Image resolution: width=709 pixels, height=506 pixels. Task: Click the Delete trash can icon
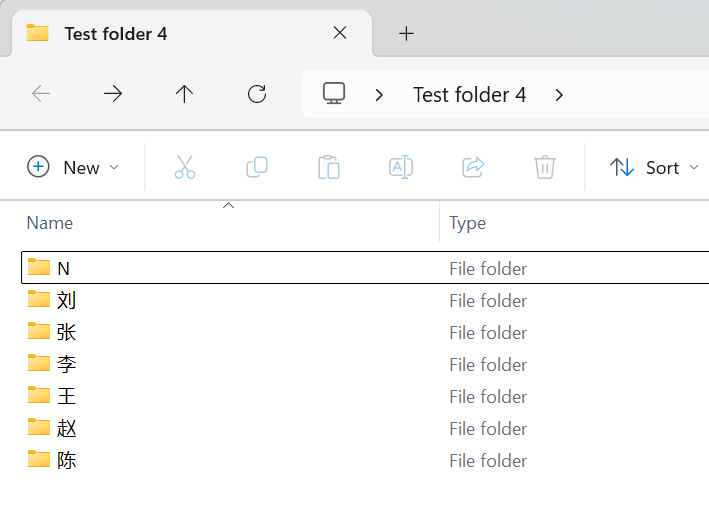click(545, 167)
